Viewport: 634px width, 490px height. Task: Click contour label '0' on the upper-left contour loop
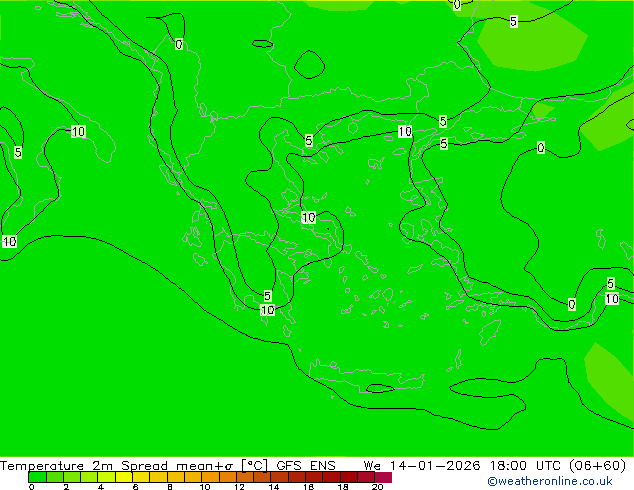179,44
